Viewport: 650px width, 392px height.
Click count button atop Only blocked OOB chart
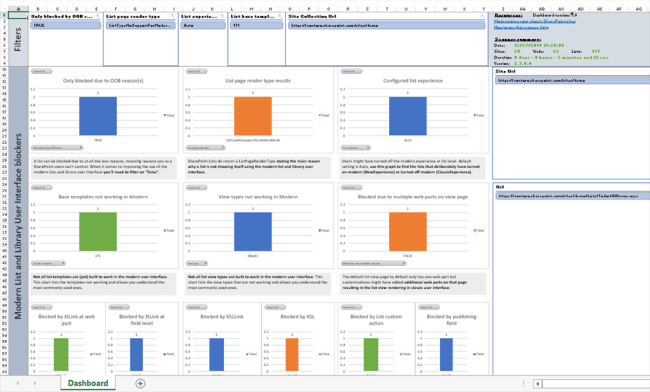pos(41,71)
